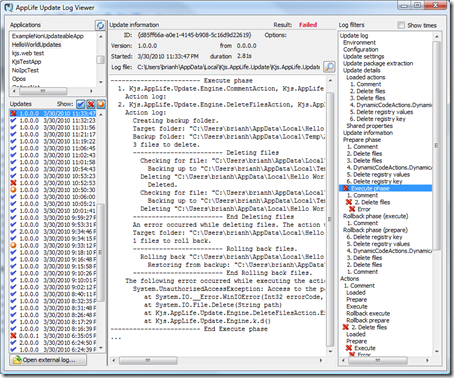Viewport: 454px width, 378px height.
Task: Click the Log file path field
Action: [x=228, y=67]
